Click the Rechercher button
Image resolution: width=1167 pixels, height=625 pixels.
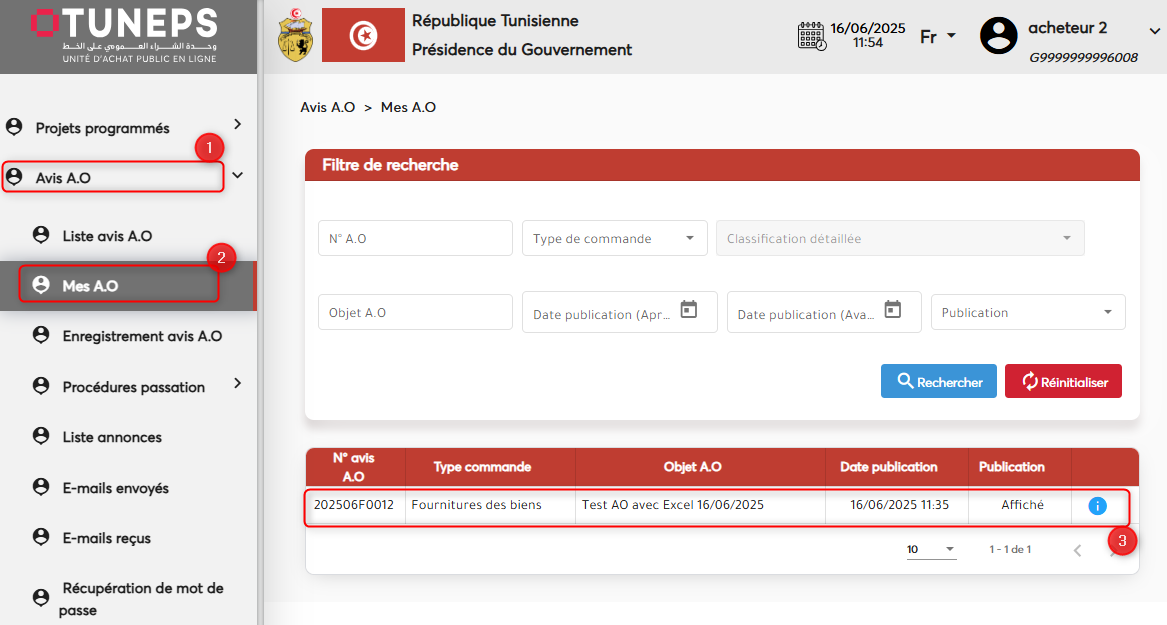[x=938, y=382]
